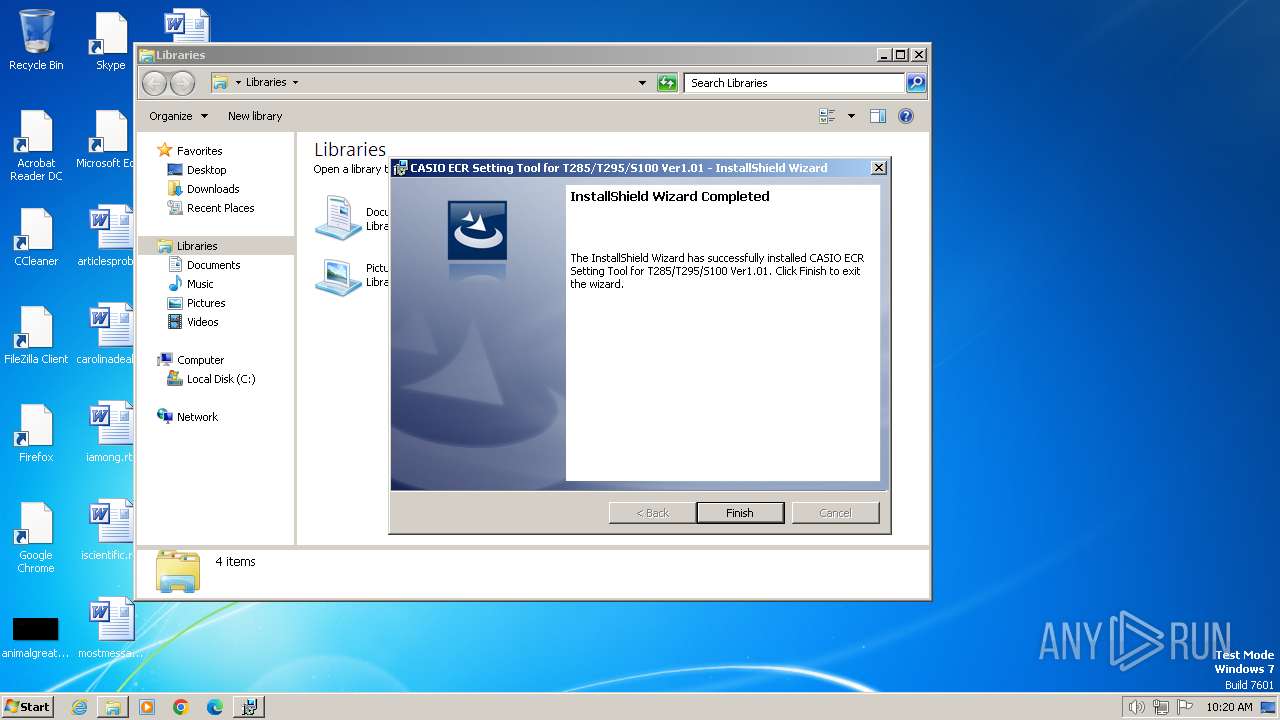Click the installer taskbar icon
The image size is (1280, 720).
click(249, 707)
